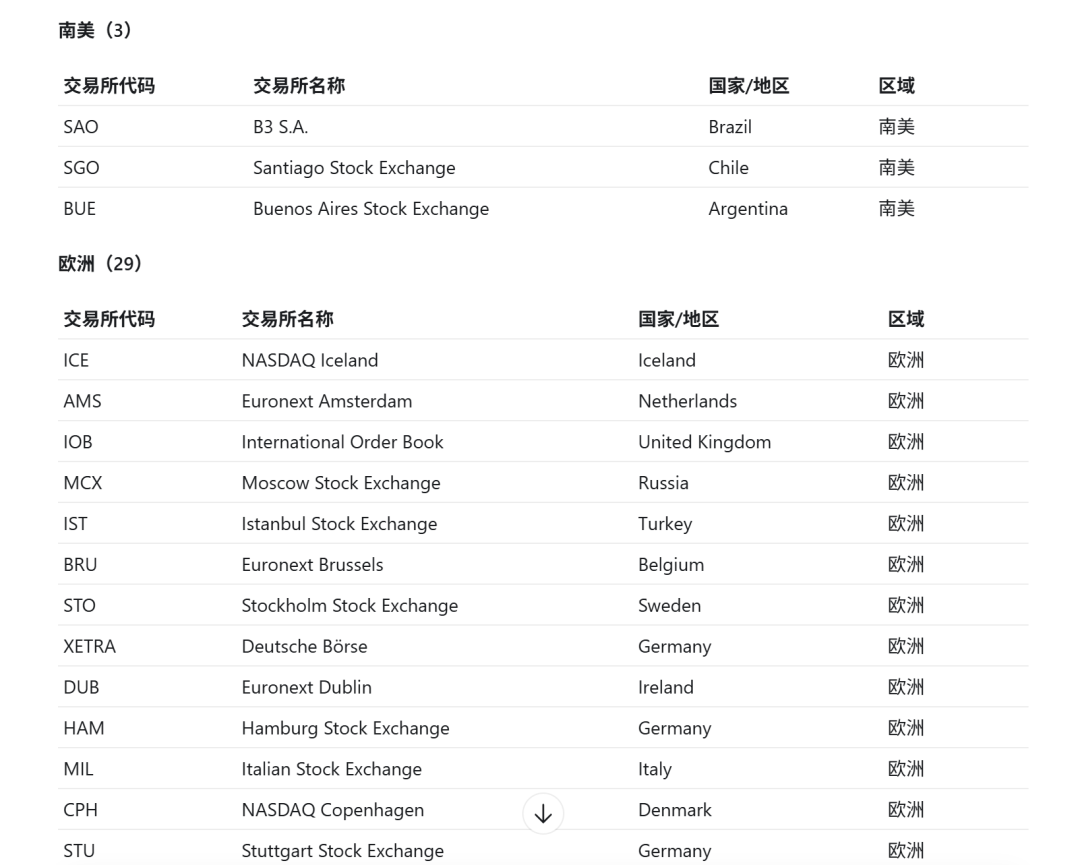Screen dimensions: 1080x865
Task: Click the BUE exchange code cell
Action: 79,209
